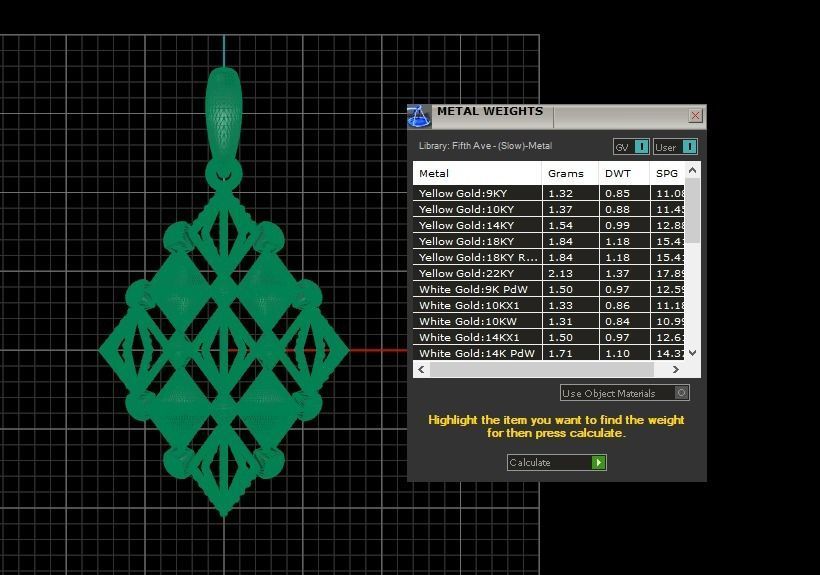The height and width of the screenshot is (575, 820).
Task: Close the Metal Weights dialog
Action: [x=695, y=116]
